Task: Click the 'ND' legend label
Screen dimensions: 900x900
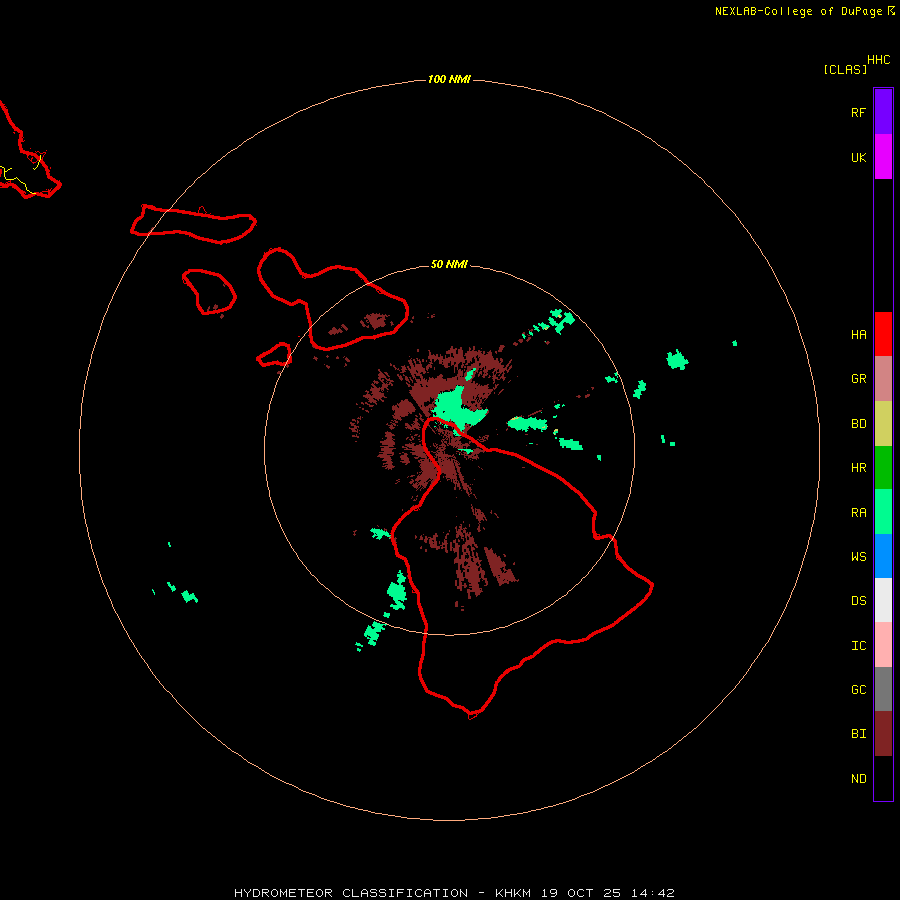Action: 858,778
